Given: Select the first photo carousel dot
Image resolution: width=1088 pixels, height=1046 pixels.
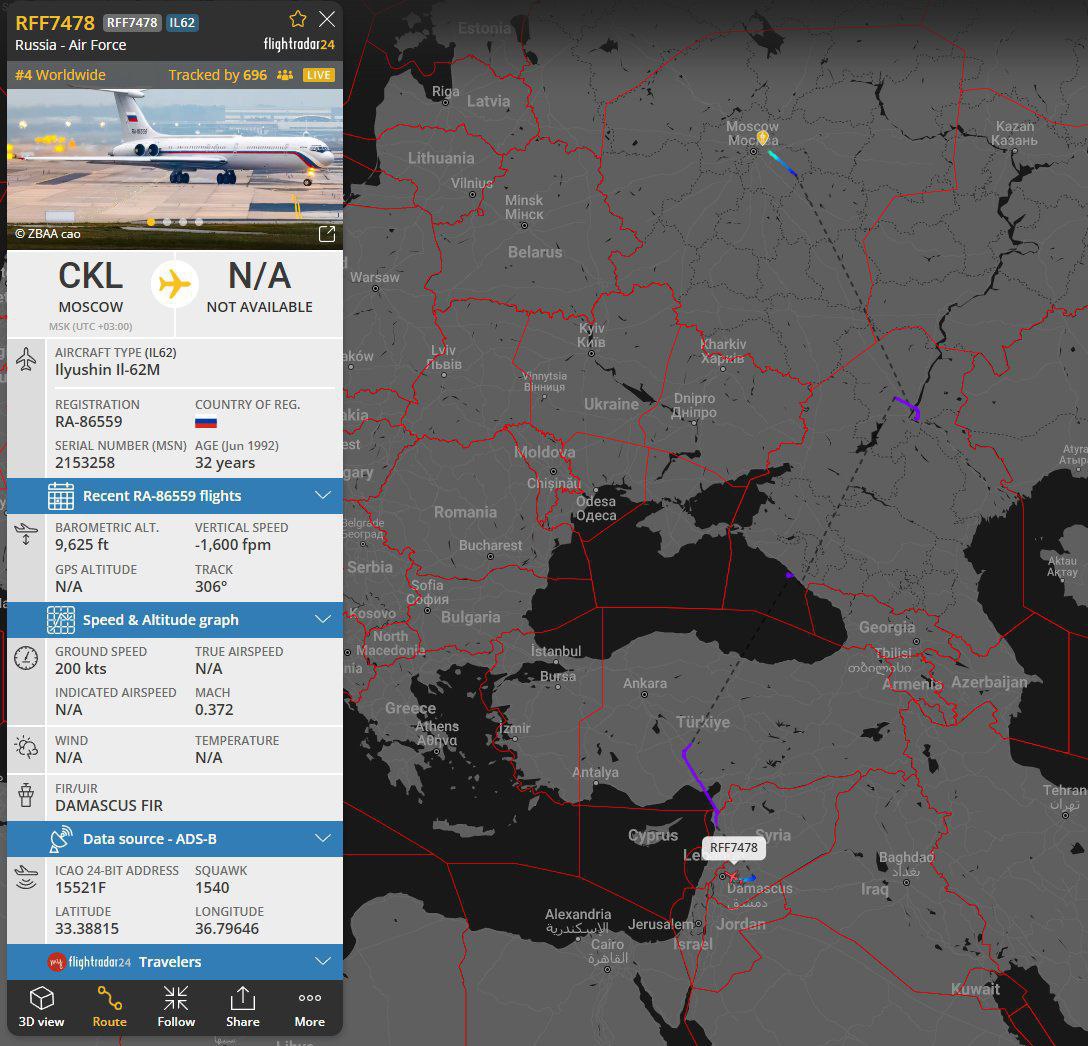Looking at the screenshot, I should (151, 222).
